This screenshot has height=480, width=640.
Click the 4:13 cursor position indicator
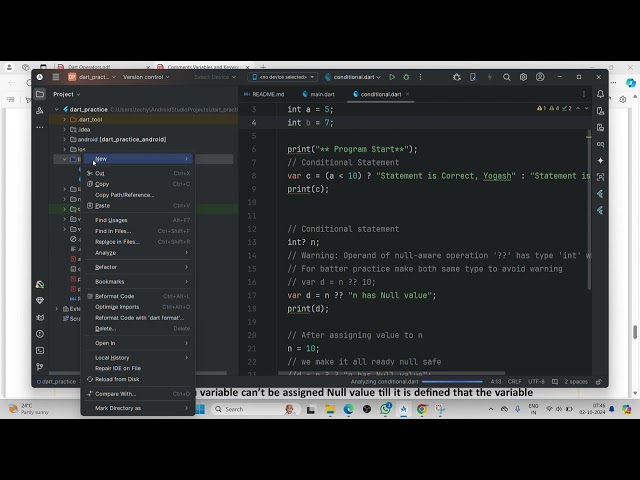(x=496, y=382)
